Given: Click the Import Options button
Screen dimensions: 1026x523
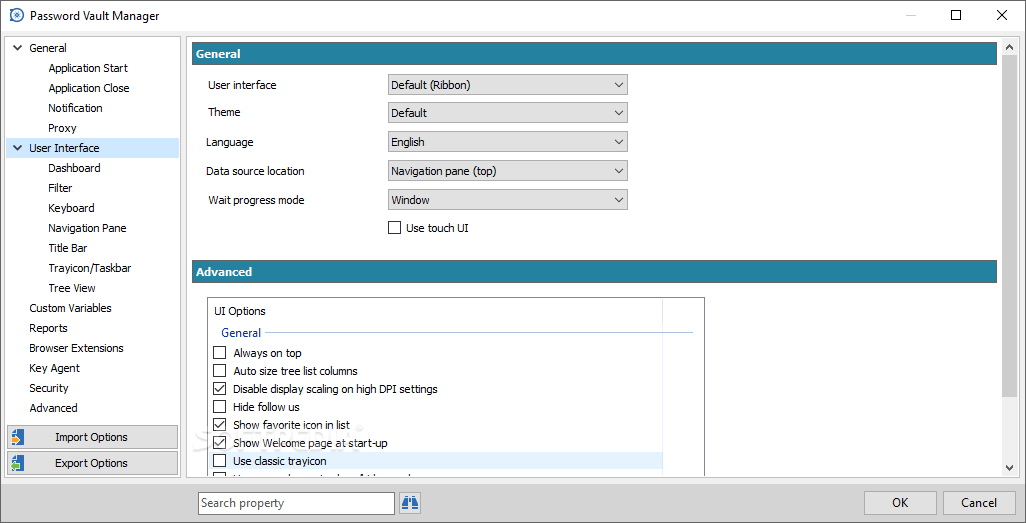Looking at the screenshot, I should click(x=92, y=437).
